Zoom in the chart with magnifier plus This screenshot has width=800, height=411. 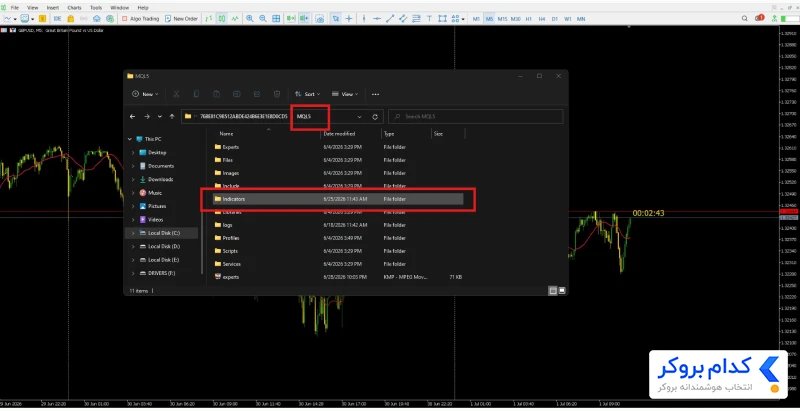click(249, 18)
